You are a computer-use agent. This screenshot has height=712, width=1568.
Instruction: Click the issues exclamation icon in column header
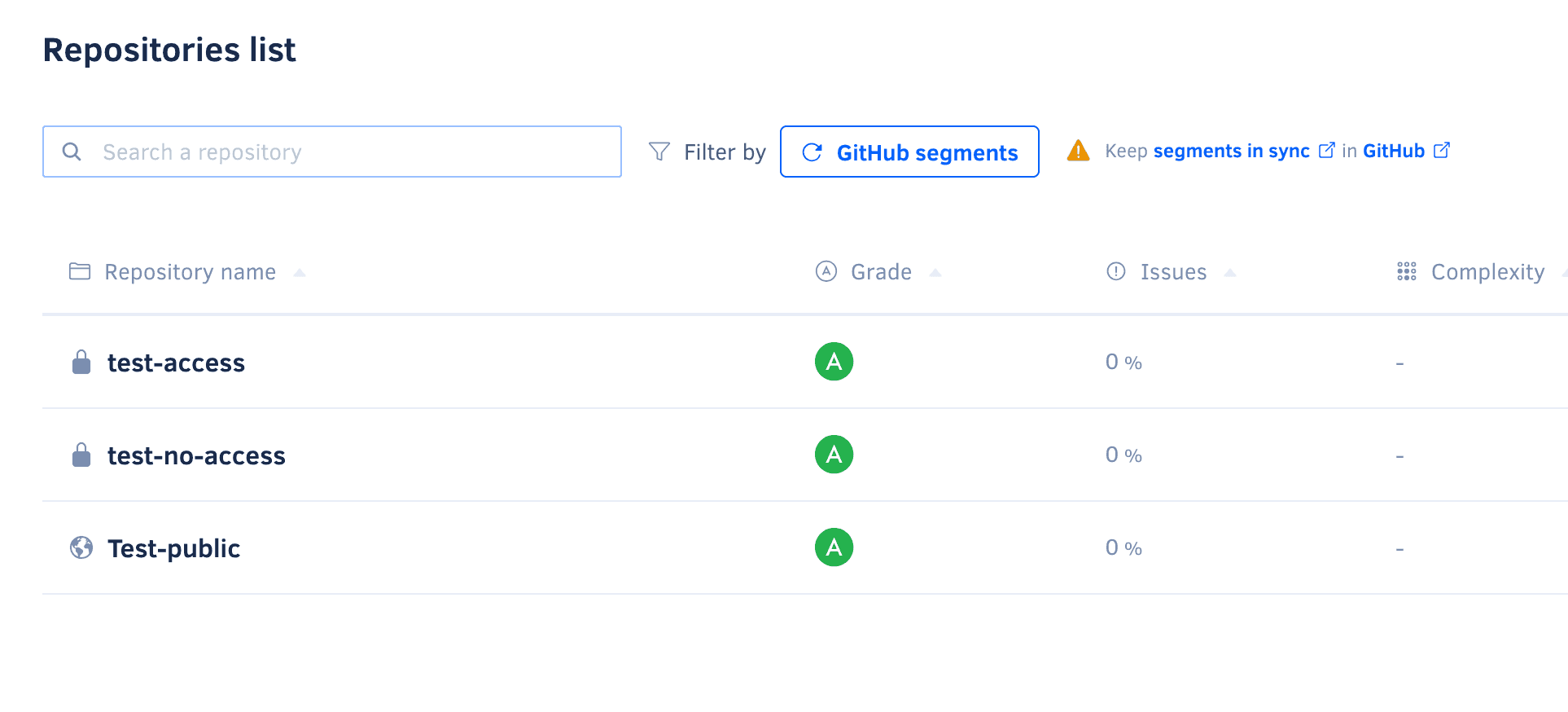click(1115, 271)
